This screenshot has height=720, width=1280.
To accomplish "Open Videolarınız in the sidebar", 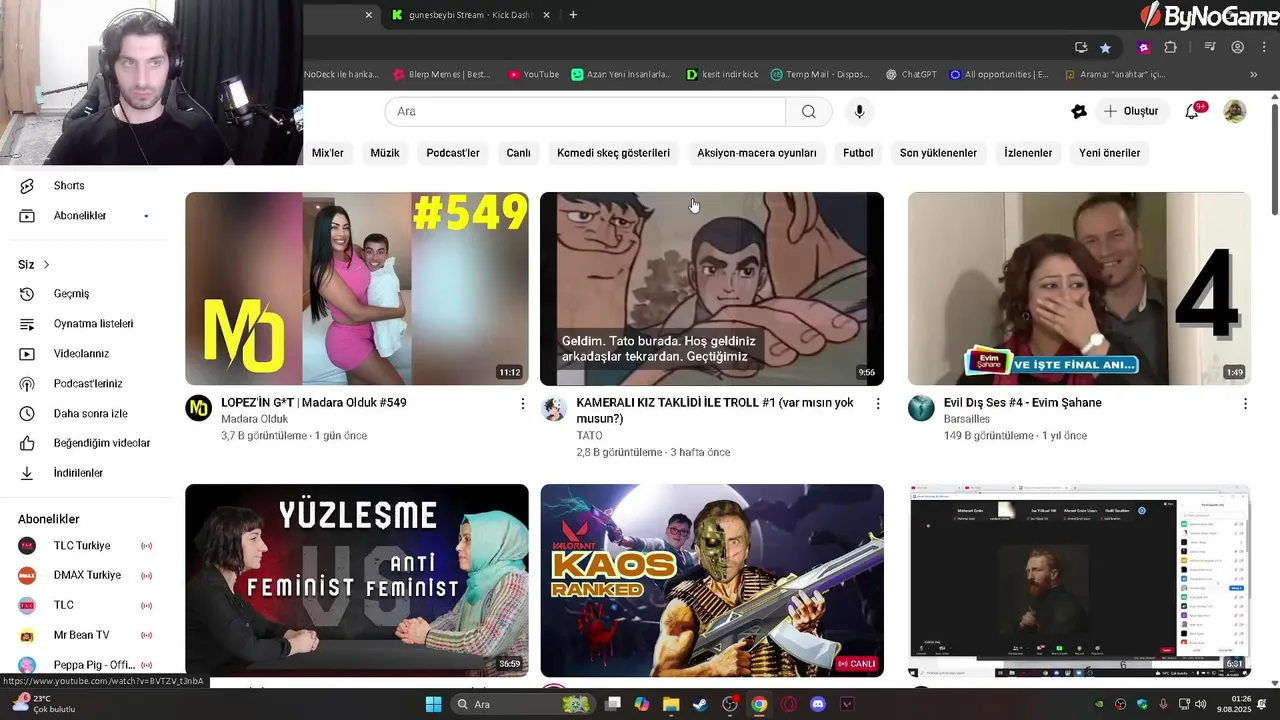I will point(85,354).
